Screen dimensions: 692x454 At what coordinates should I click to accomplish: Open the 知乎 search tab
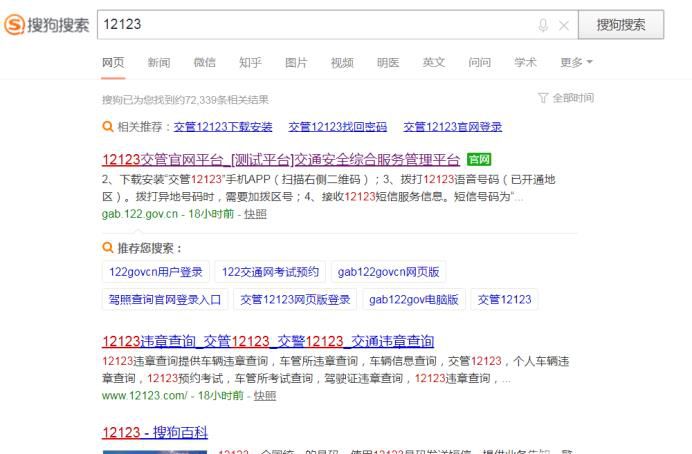250,63
